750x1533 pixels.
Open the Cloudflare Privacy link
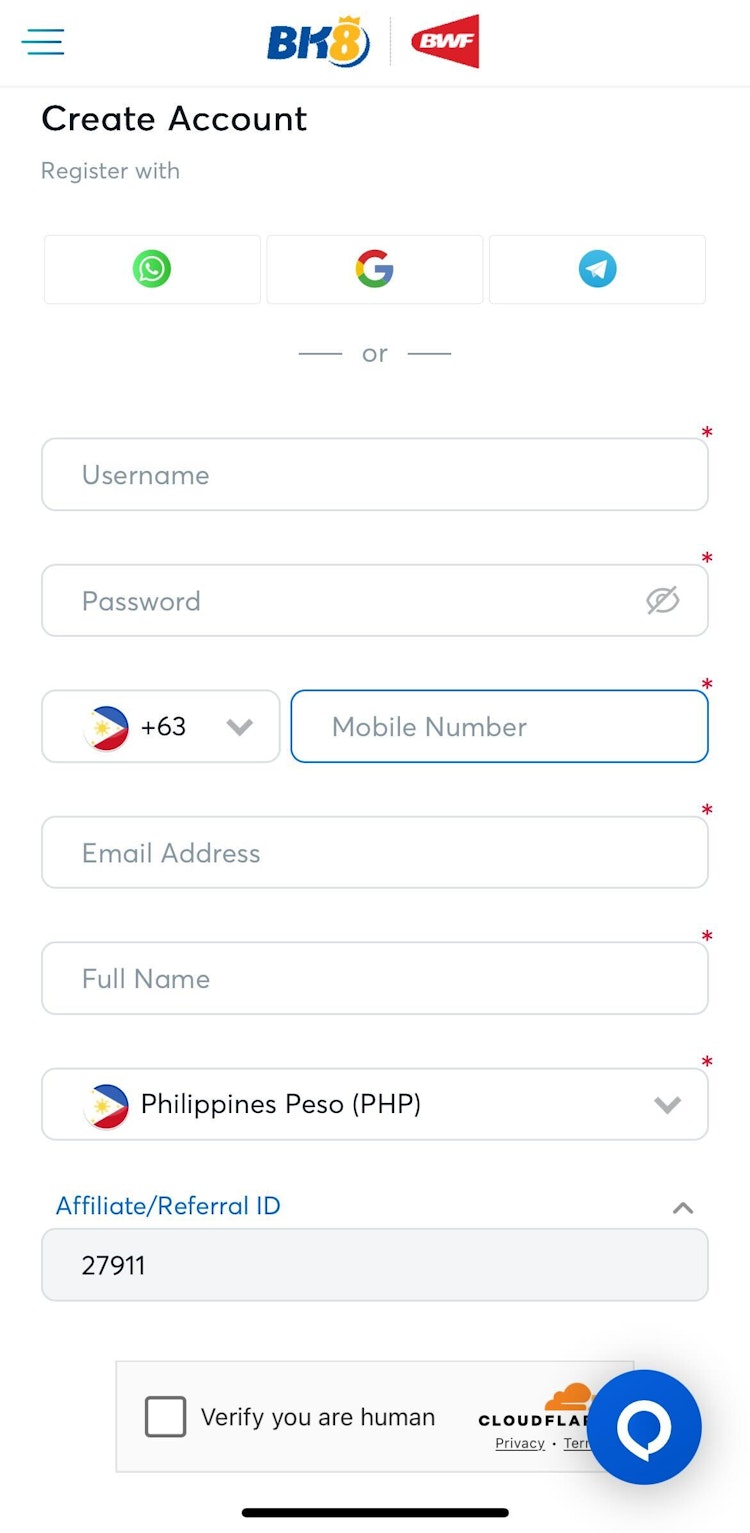point(520,1444)
